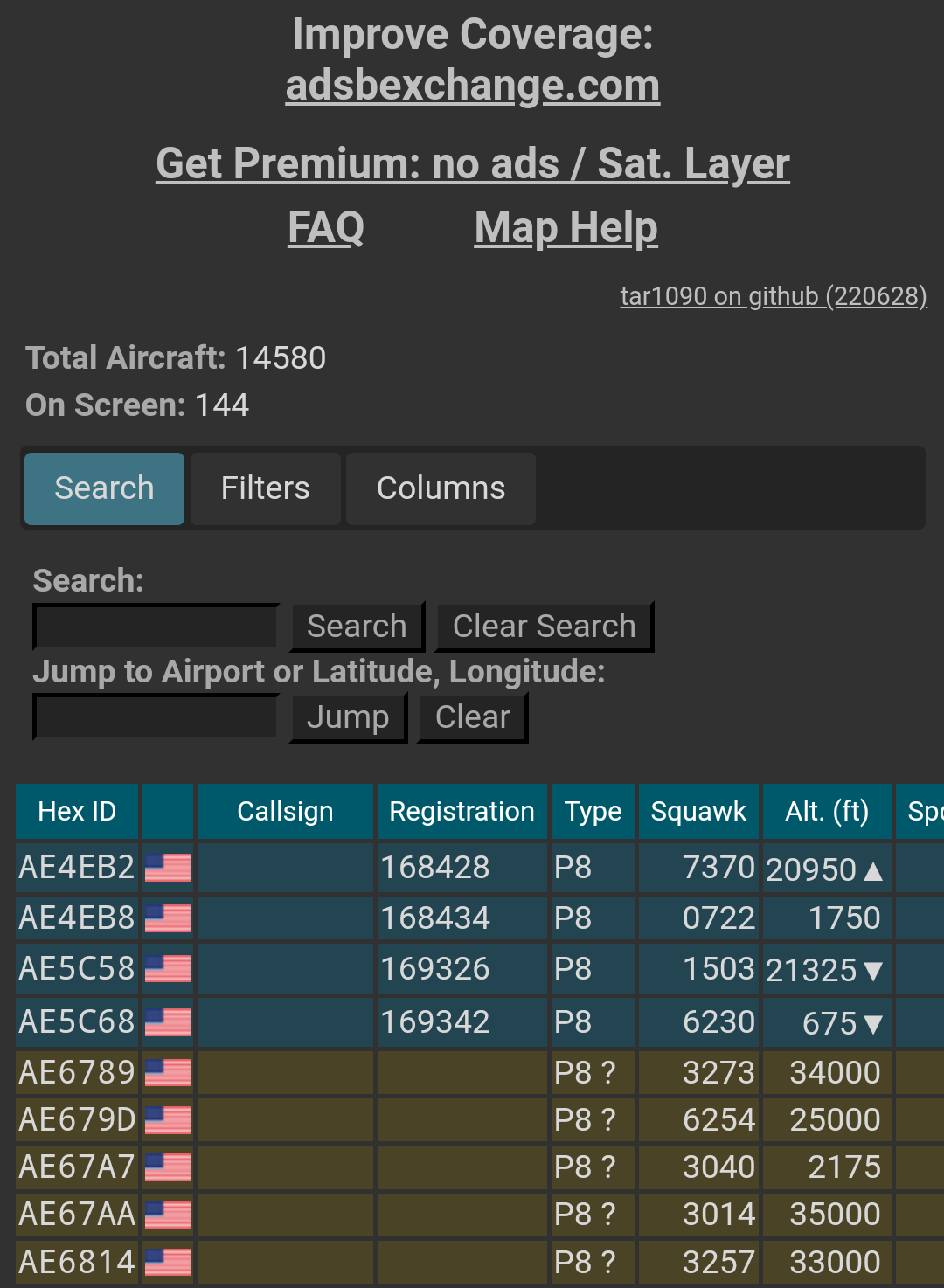Screen dimensions: 944x1288
Task: Select hex ID AE5C58 in the table
Action: (77, 969)
